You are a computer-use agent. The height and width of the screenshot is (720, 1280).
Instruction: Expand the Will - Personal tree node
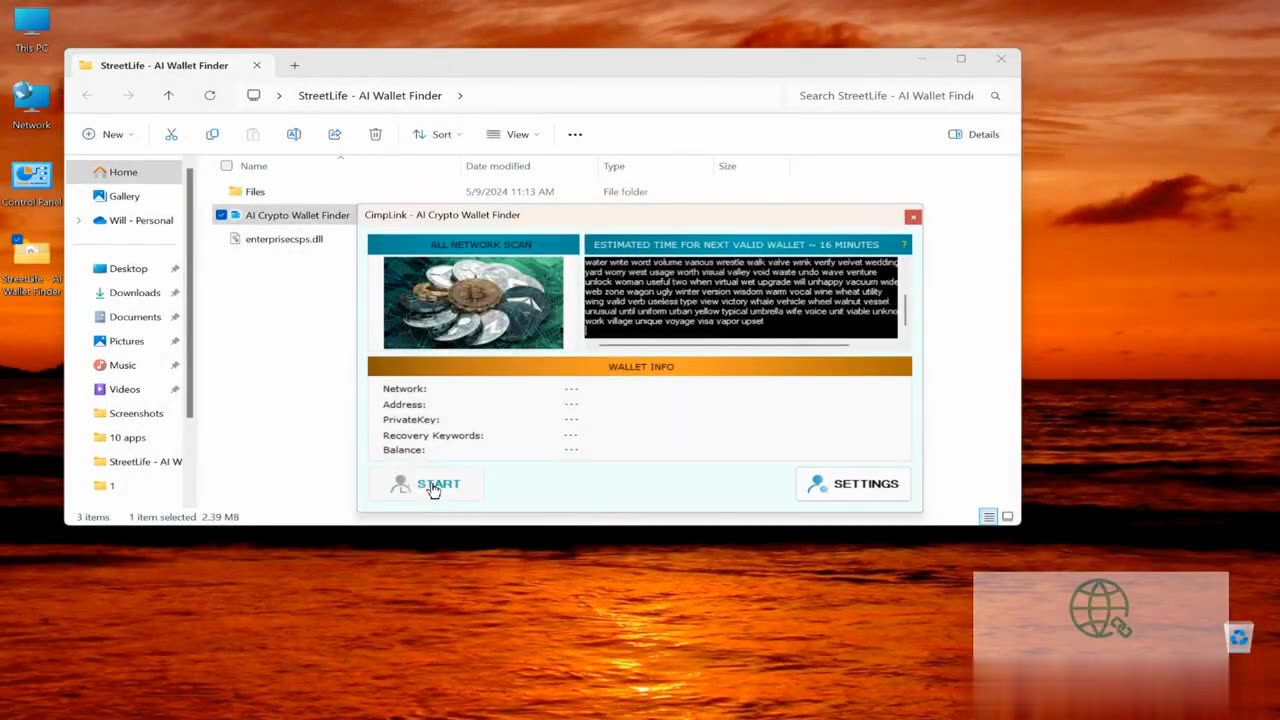pyautogui.click(x=79, y=220)
